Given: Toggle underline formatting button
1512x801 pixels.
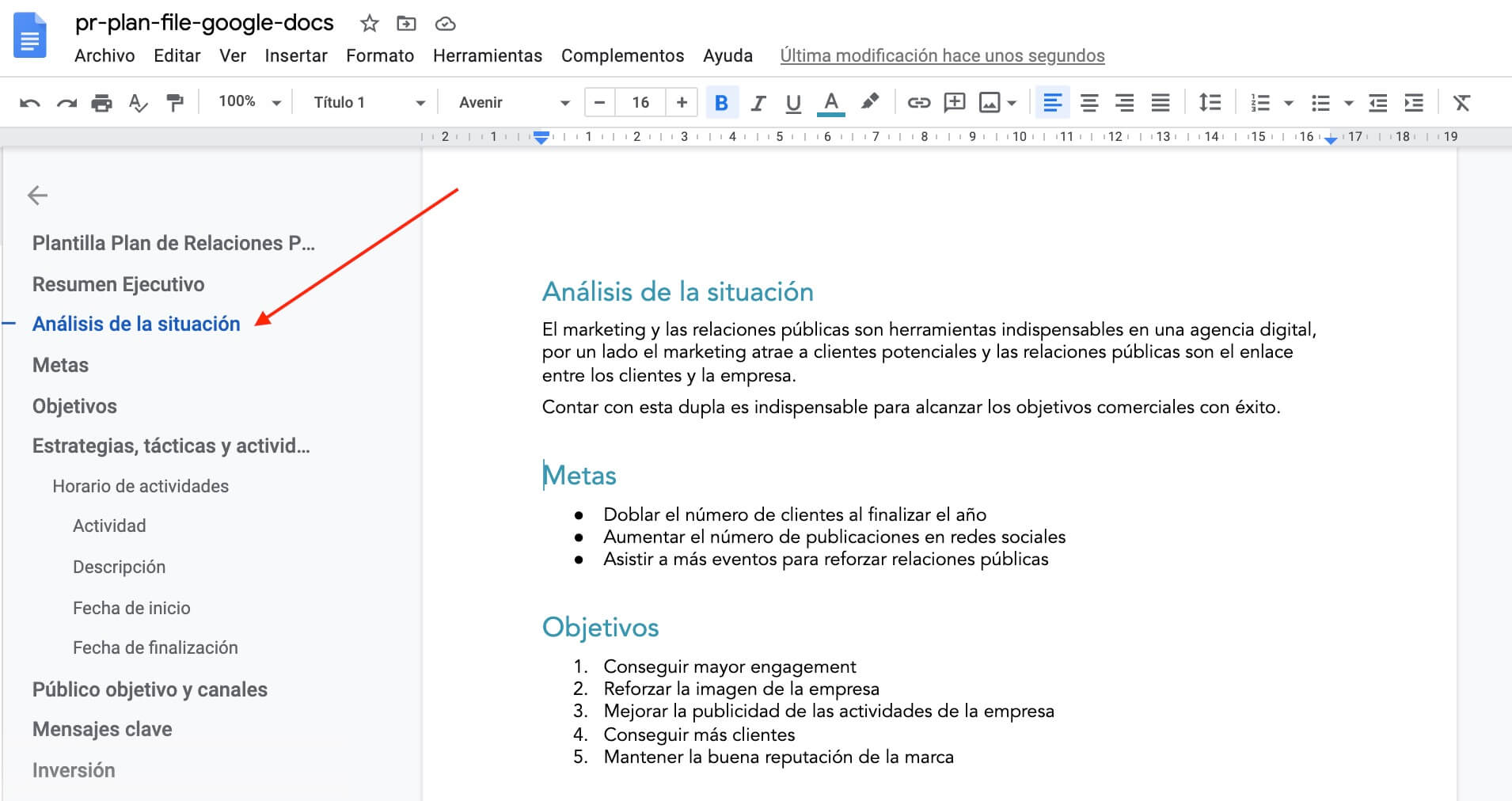Looking at the screenshot, I should pos(793,103).
